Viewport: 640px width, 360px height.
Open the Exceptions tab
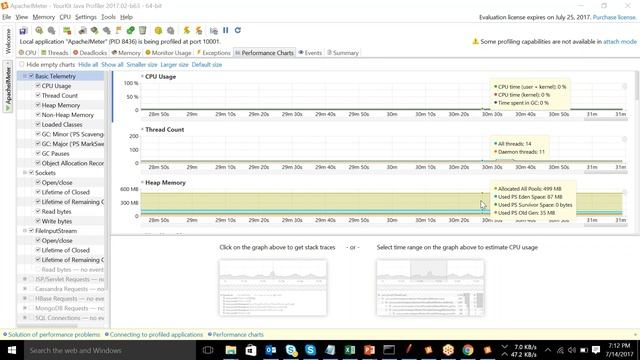pyautogui.click(x=214, y=53)
